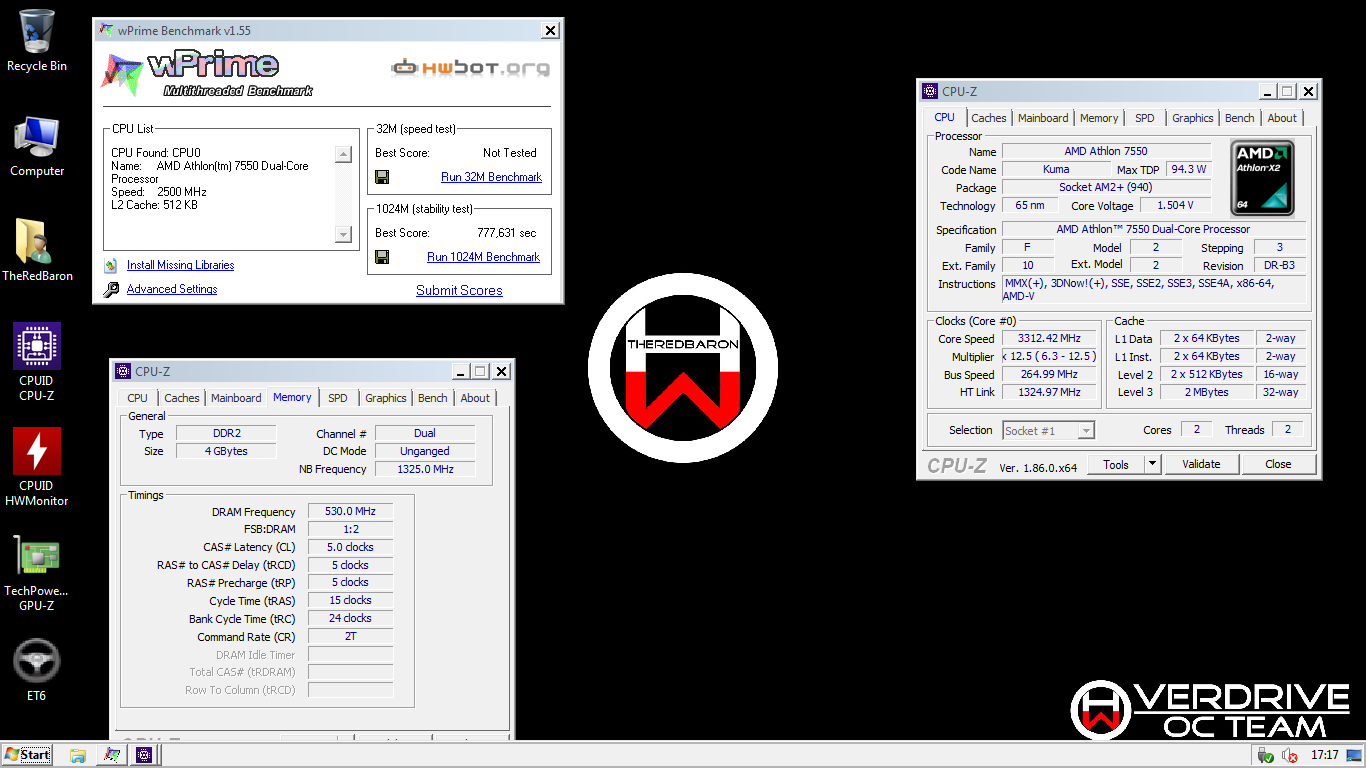Click the AMD Athlon X2 processor logo
The width and height of the screenshot is (1366, 768).
point(1262,178)
